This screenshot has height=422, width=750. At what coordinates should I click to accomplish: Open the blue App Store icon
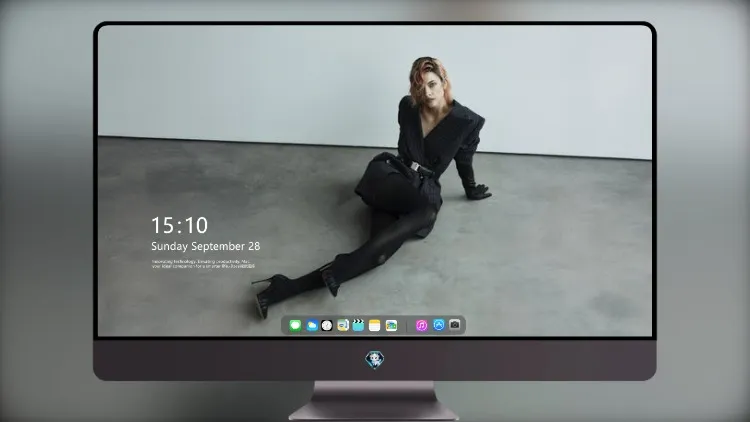439,325
